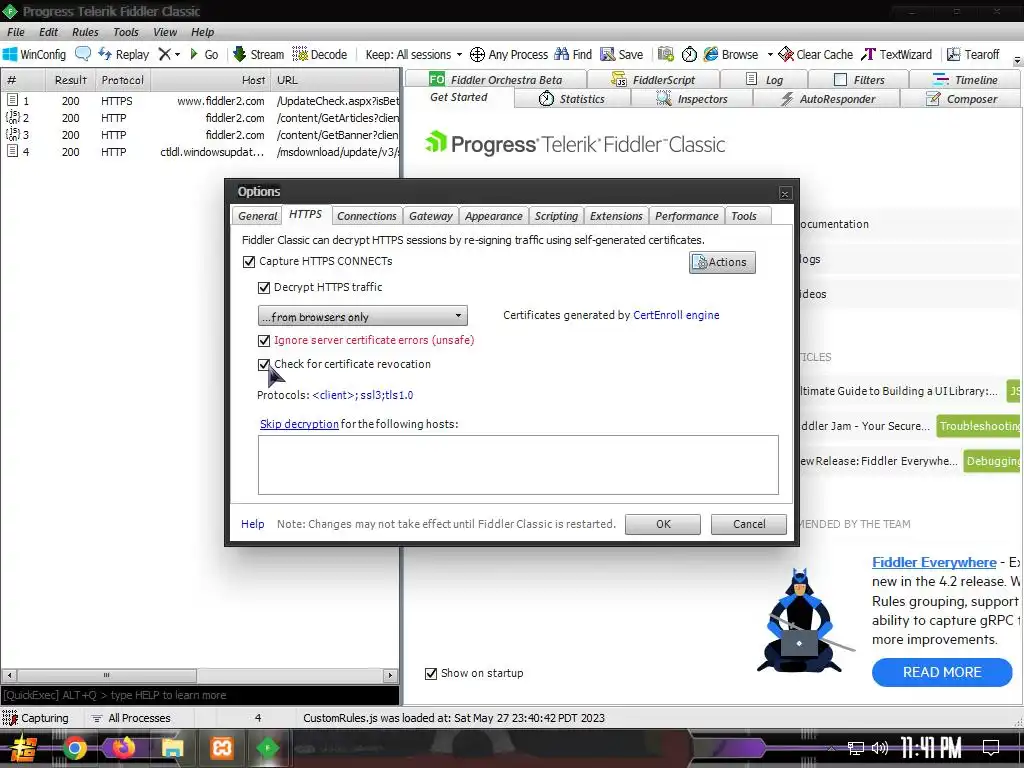Select the Performance tab in Options
Viewport: 1024px width, 768px height.
click(686, 216)
